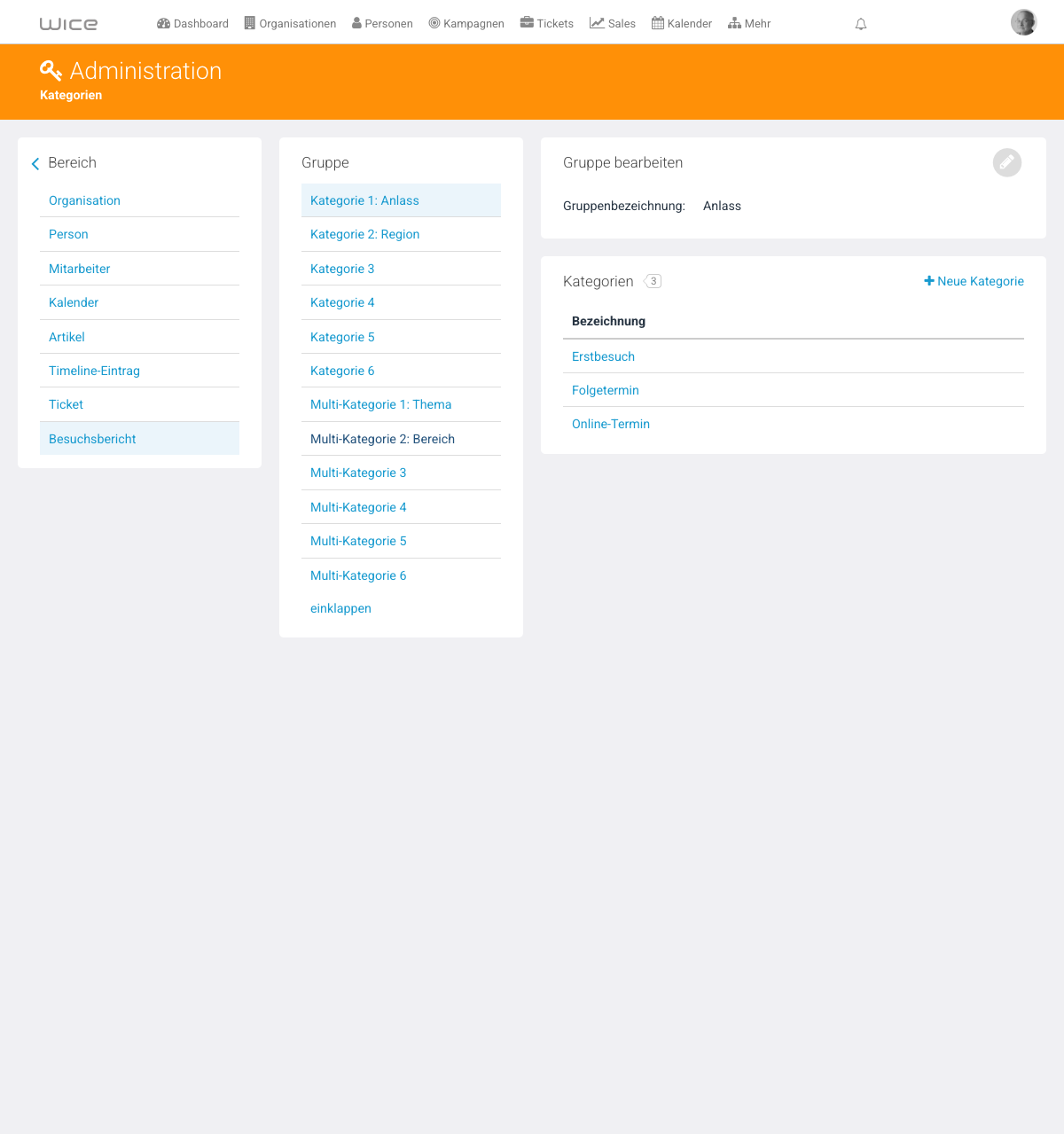The height and width of the screenshot is (1134, 1064).
Task: Open the Organisationen menu item
Action: (290, 24)
